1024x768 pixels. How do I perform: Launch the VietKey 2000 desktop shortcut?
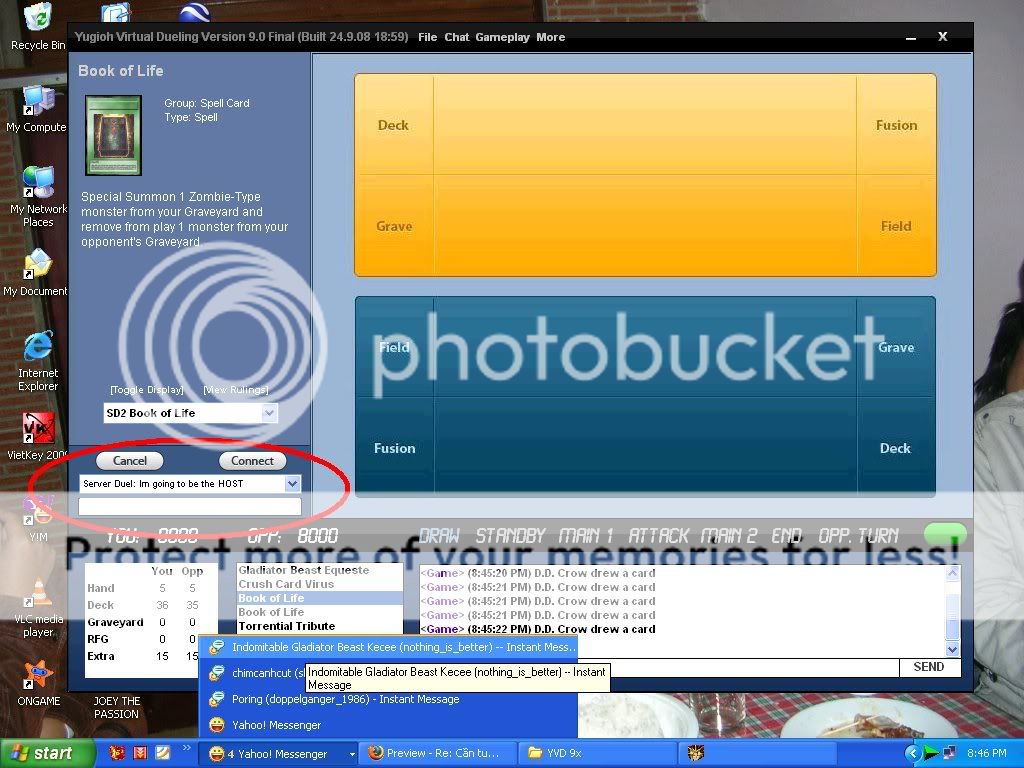pyautogui.click(x=37, y=436)
